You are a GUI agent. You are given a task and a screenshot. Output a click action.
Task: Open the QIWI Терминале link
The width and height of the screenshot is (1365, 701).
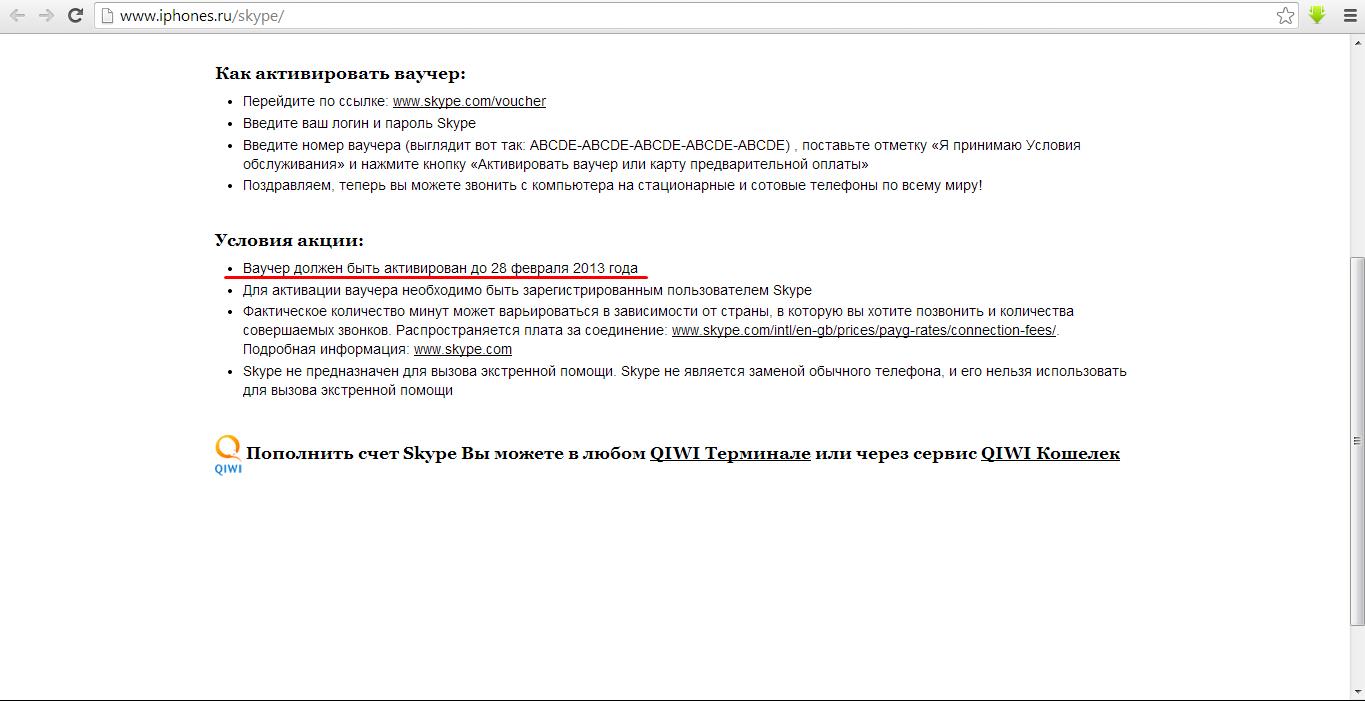[x=730, y=453]
